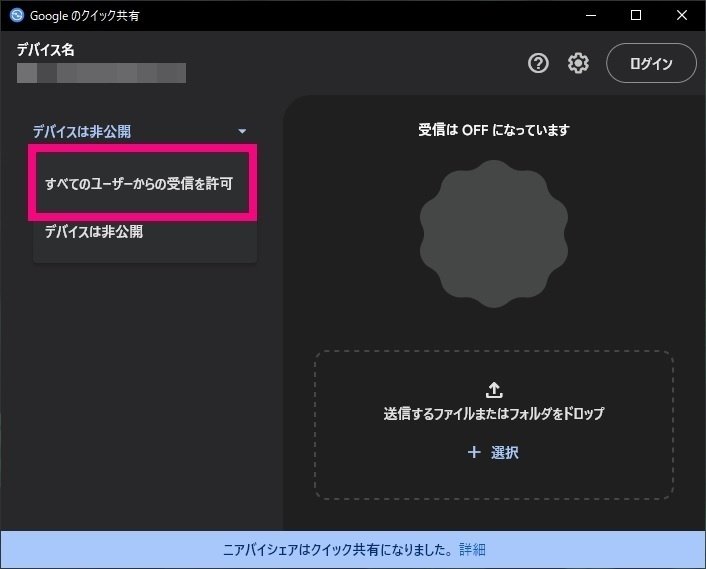
Task: Click the ログイン button
Action: click(651, 63)
